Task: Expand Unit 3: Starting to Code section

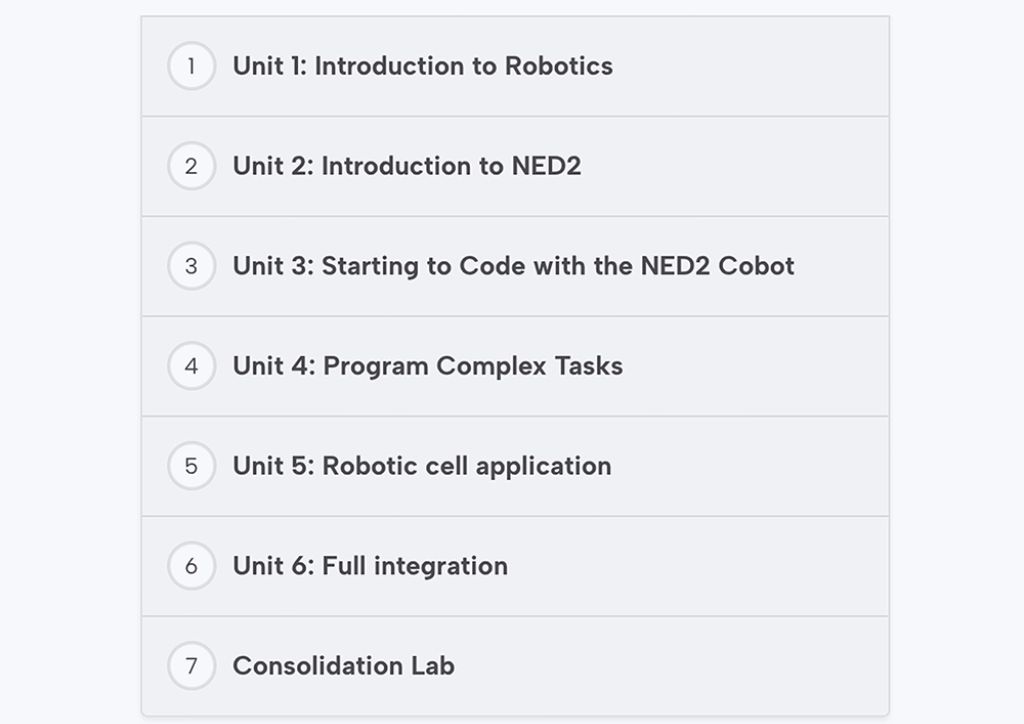Action: pyautogui.click(x=513, y=266)
